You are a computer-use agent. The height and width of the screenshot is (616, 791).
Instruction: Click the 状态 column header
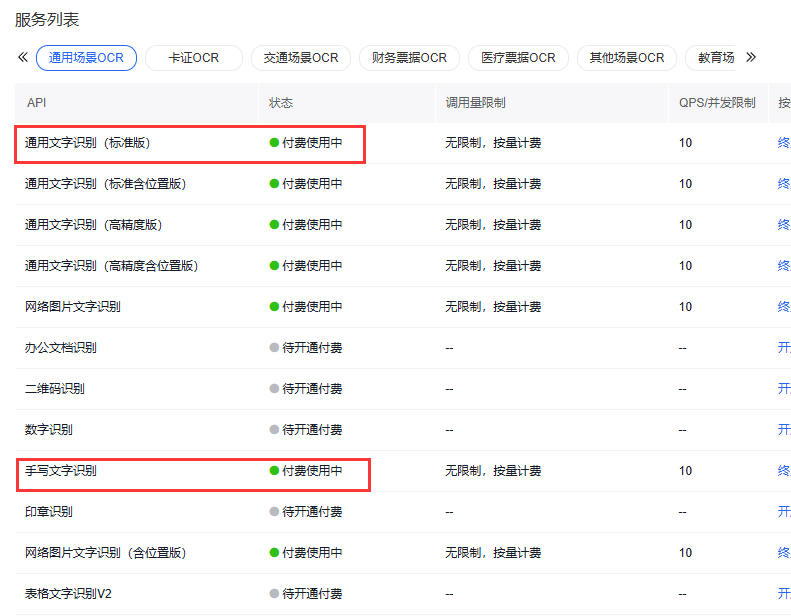pos(281,103)
